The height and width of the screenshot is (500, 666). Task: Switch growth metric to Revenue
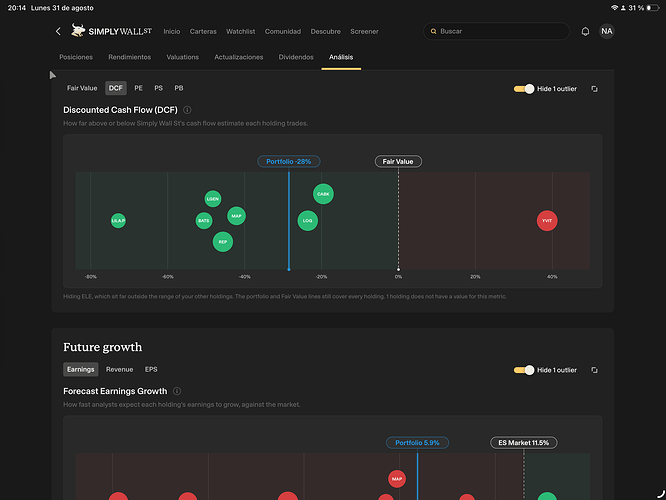[x=119, y=369]
